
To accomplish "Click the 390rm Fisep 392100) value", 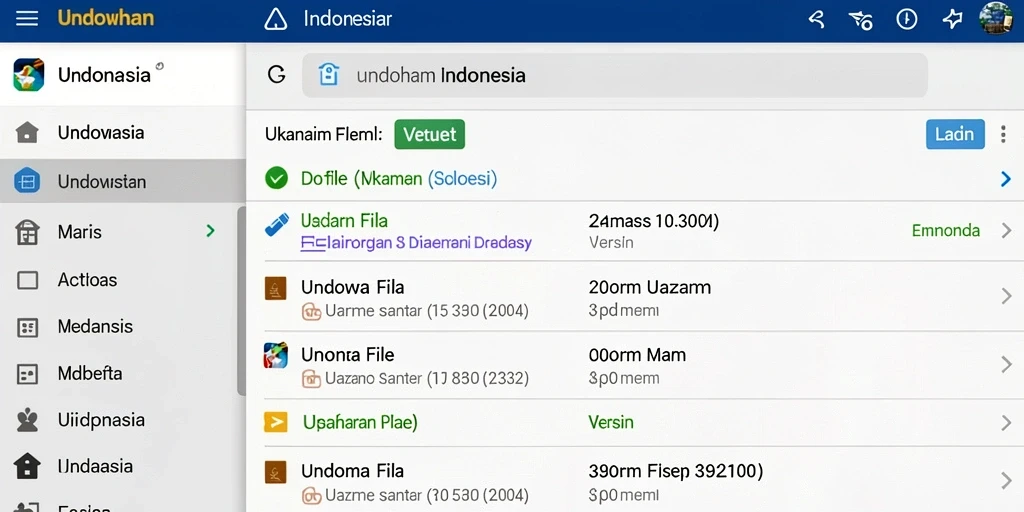I will (676, 471).
